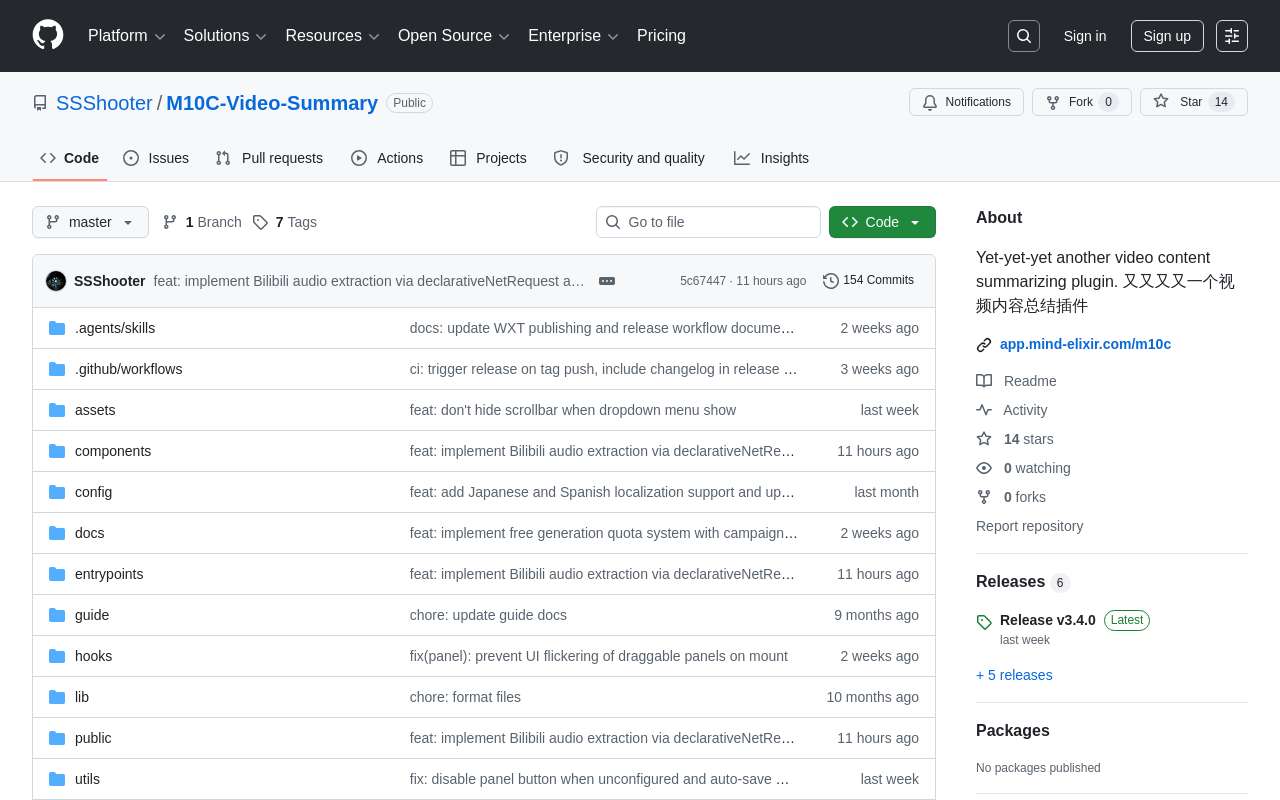Screen dimensions: 1280x800
Task: Click the docs folder icon
Action: [x=57, y=533]
